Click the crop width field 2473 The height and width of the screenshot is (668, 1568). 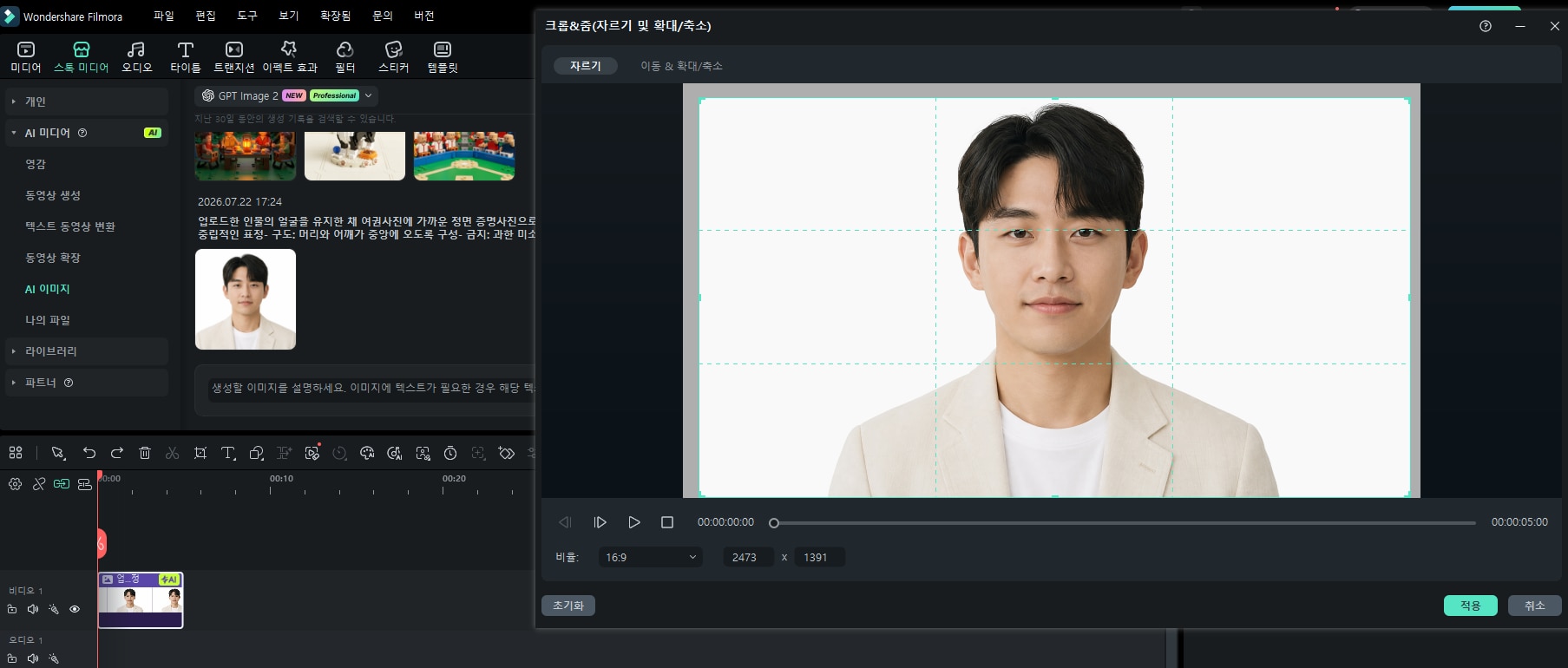pyautogui.click(x=749, y=557)
